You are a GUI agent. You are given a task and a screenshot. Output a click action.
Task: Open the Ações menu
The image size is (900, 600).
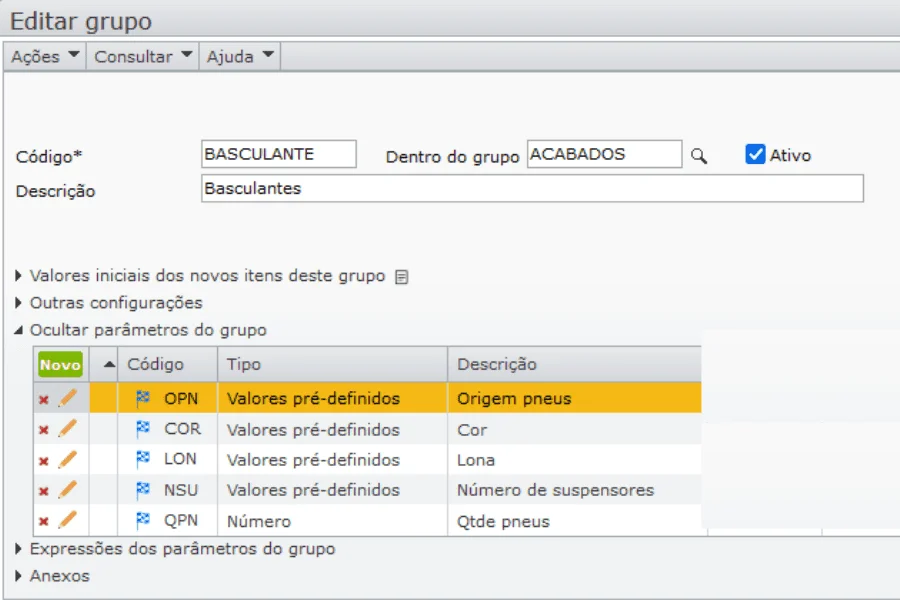[x=45, y=57]
